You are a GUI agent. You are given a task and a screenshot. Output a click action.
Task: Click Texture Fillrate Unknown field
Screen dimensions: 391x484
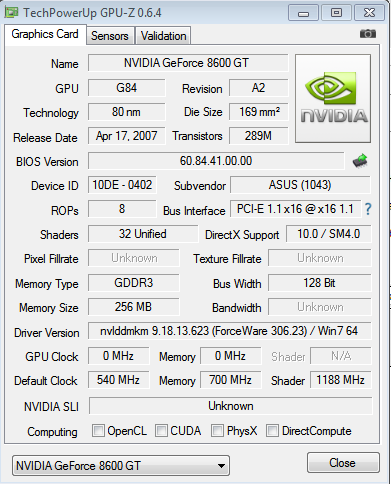tap(320, 258)
